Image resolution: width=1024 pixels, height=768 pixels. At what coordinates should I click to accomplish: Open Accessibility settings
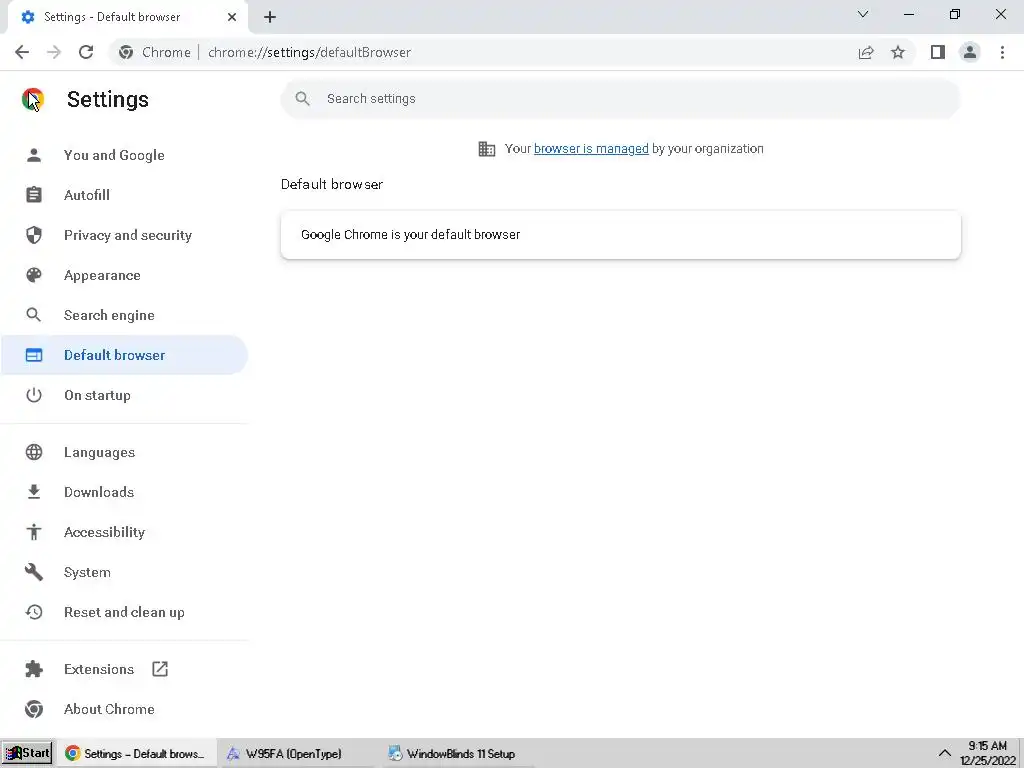(124, 532)
